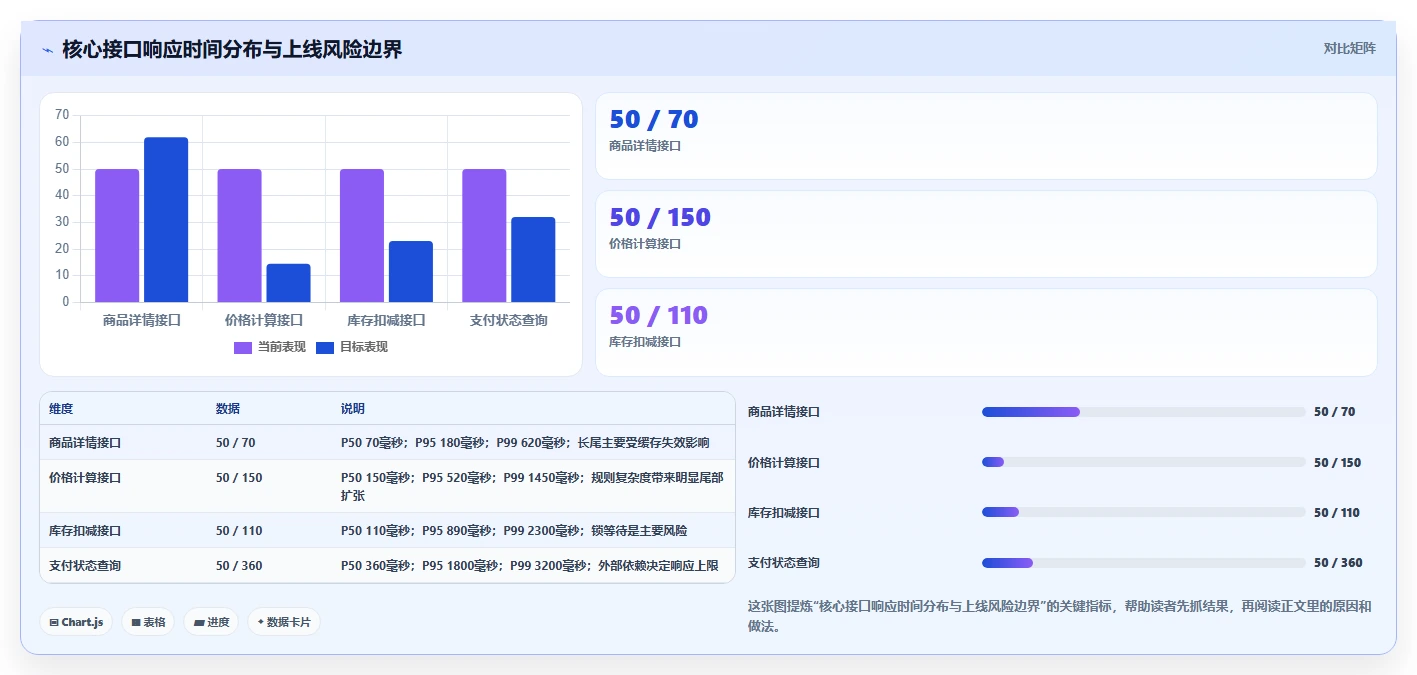This screenshot has height=675, width=1417.
Task: Open the 50 / 110 库存扣减接口 card
Action: coord(986,332)
